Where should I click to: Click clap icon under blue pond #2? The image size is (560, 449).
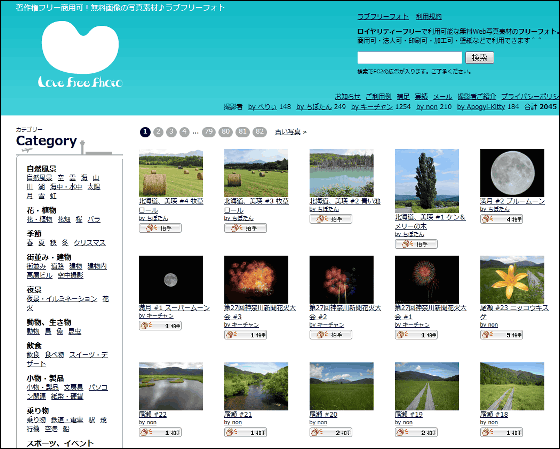pyautogui.click(x=331, y=219)
